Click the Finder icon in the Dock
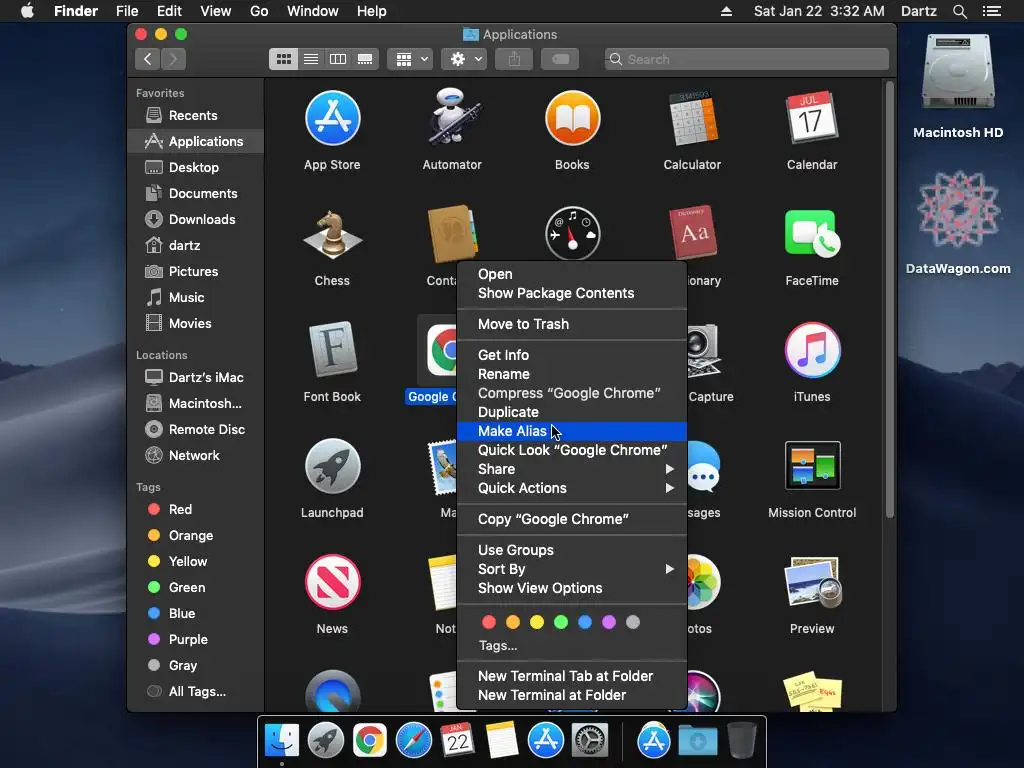 [x=281, y=741]
